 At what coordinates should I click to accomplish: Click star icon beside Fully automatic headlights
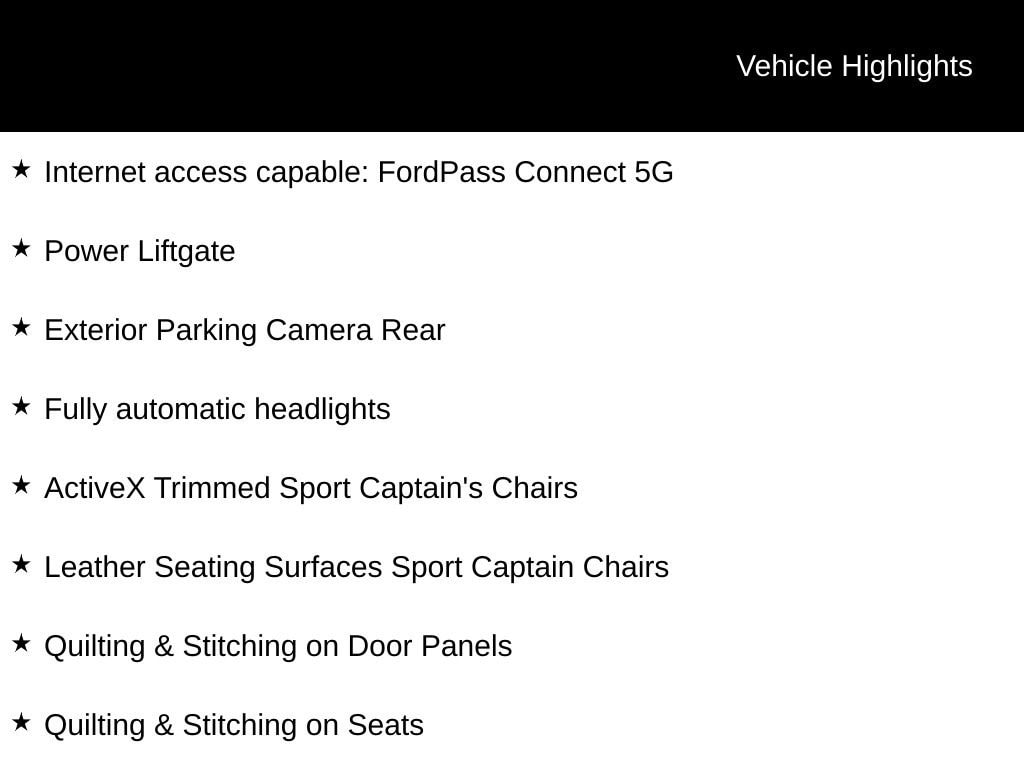tap(21, 407)
